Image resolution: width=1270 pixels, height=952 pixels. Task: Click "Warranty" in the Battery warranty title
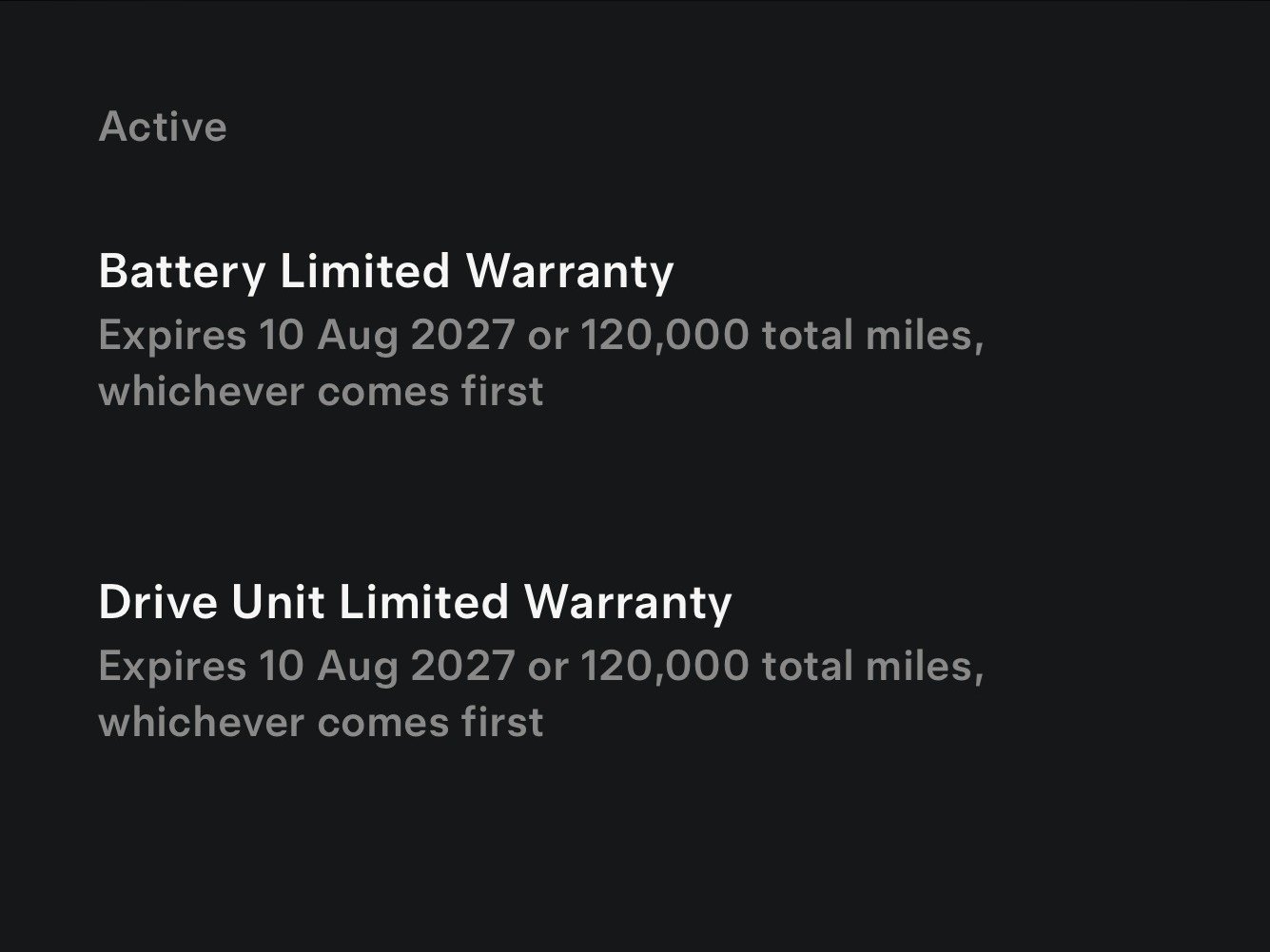coord(569,271)
